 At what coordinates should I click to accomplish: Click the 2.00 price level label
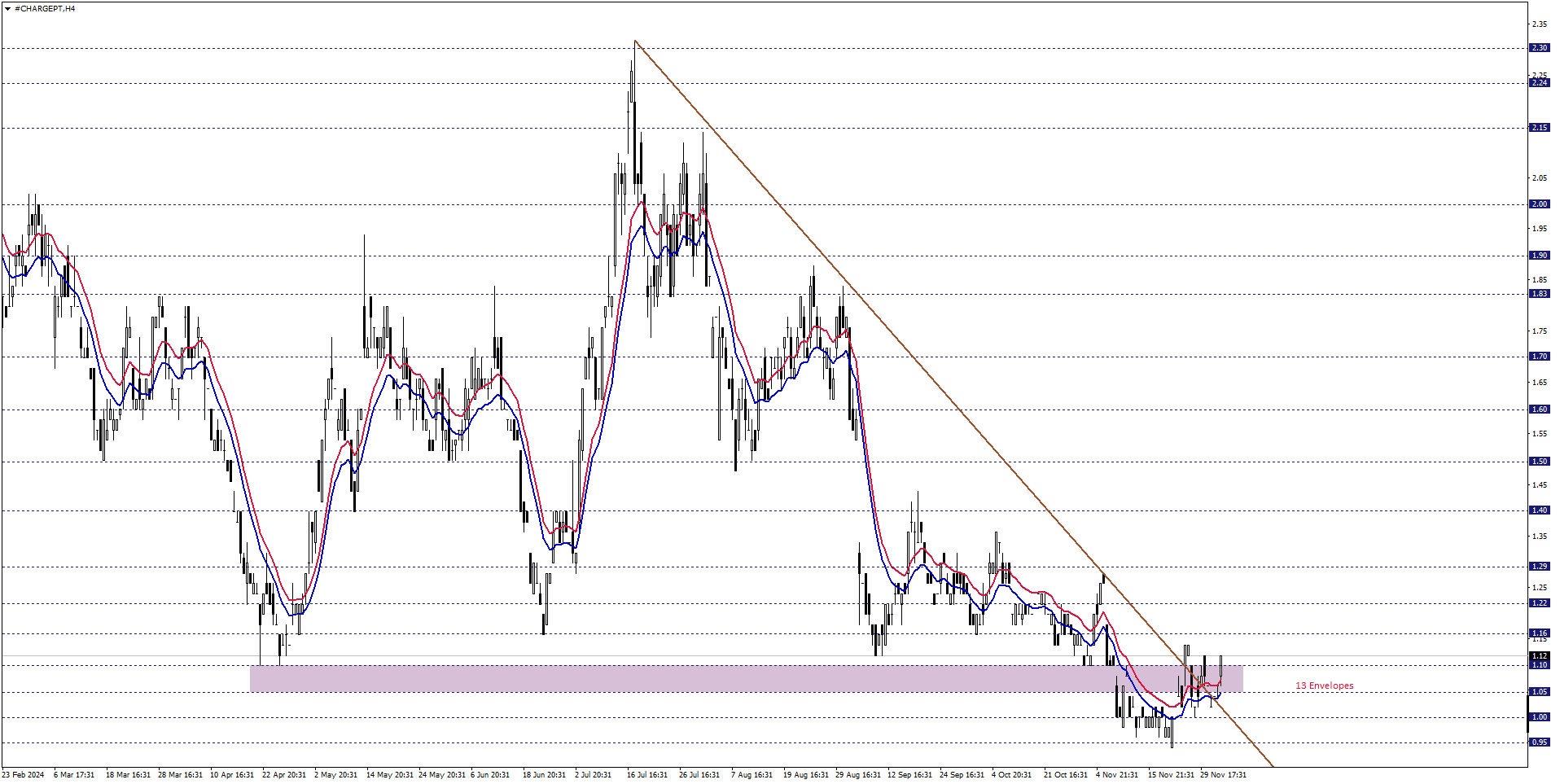point(1539,204)
